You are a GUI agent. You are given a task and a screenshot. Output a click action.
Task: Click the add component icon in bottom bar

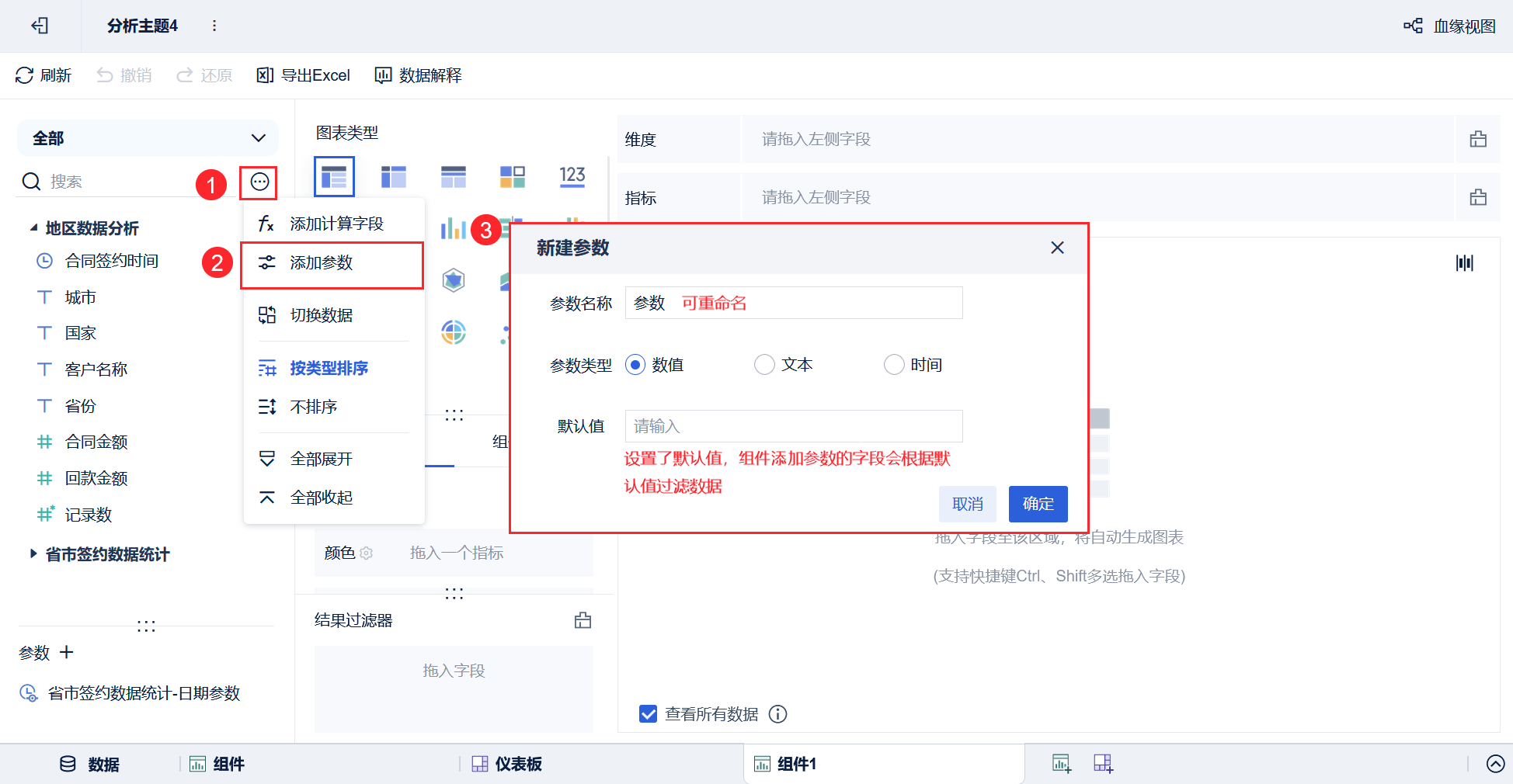coord(1062,764)
